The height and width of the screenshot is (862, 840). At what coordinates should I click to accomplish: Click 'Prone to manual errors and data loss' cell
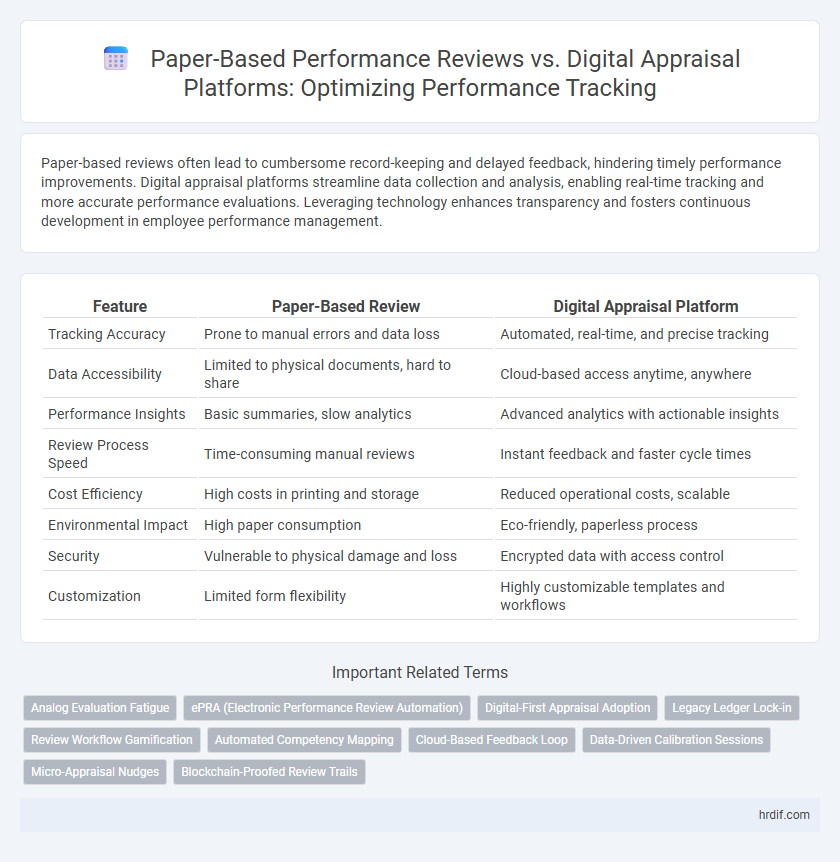pos(346,334)
